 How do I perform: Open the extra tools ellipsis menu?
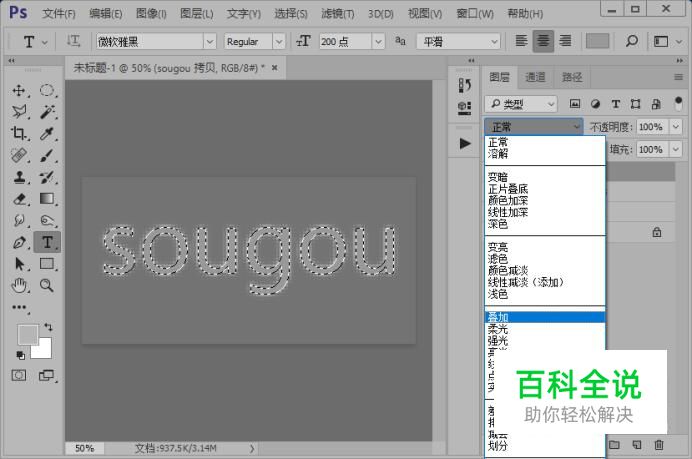click(x=19, y=307)
